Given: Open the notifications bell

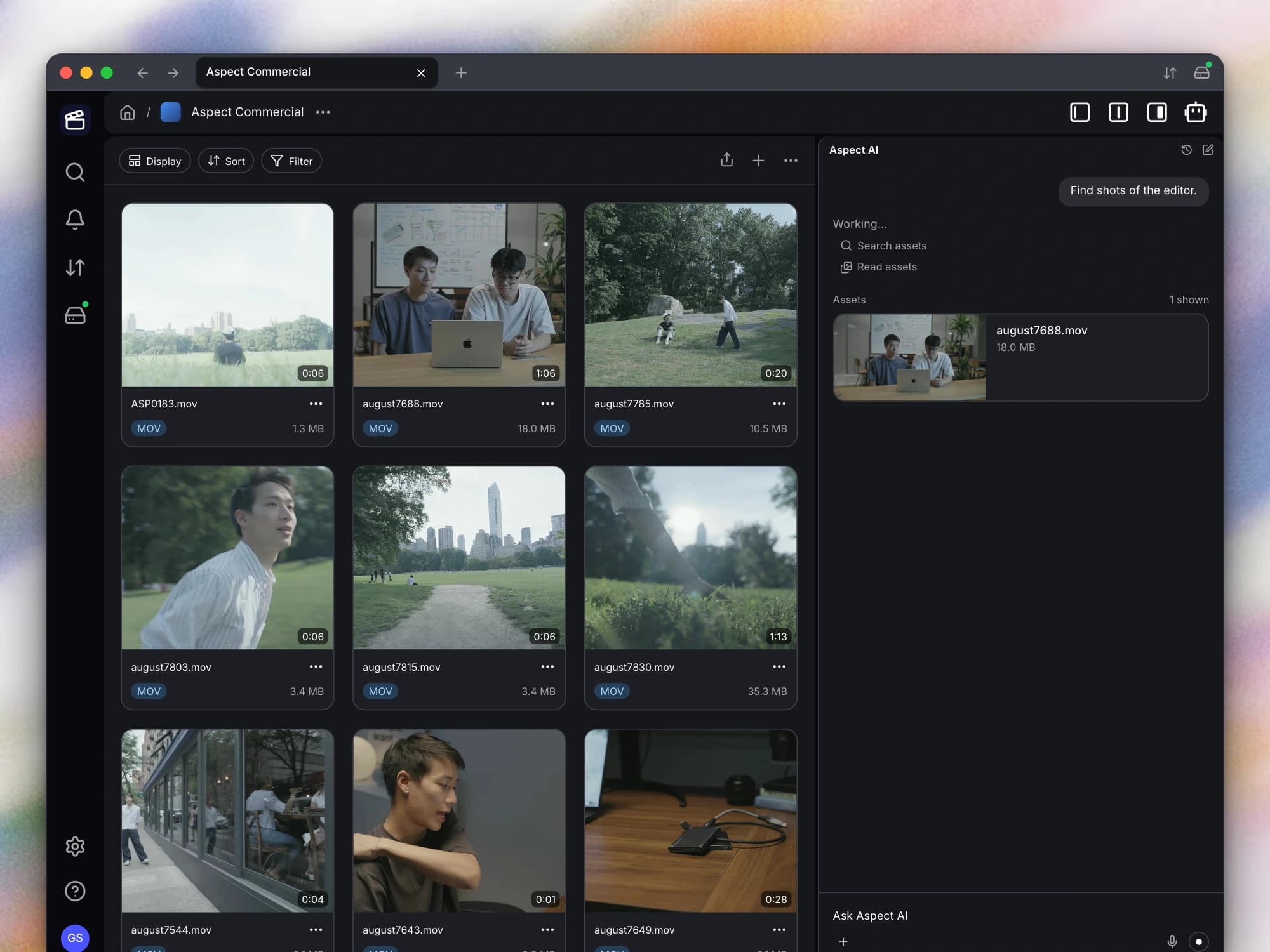Looking at the screenshot, I should coord(75,220).
